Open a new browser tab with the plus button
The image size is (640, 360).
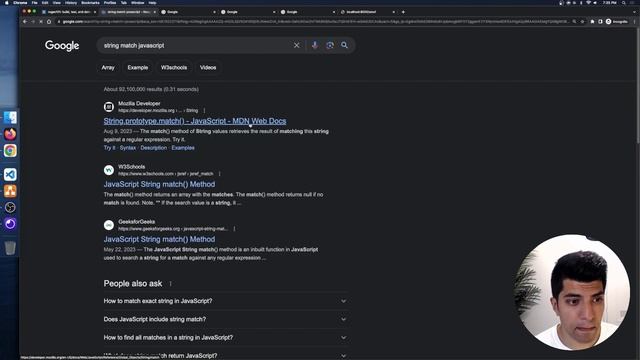pos(403,12)
